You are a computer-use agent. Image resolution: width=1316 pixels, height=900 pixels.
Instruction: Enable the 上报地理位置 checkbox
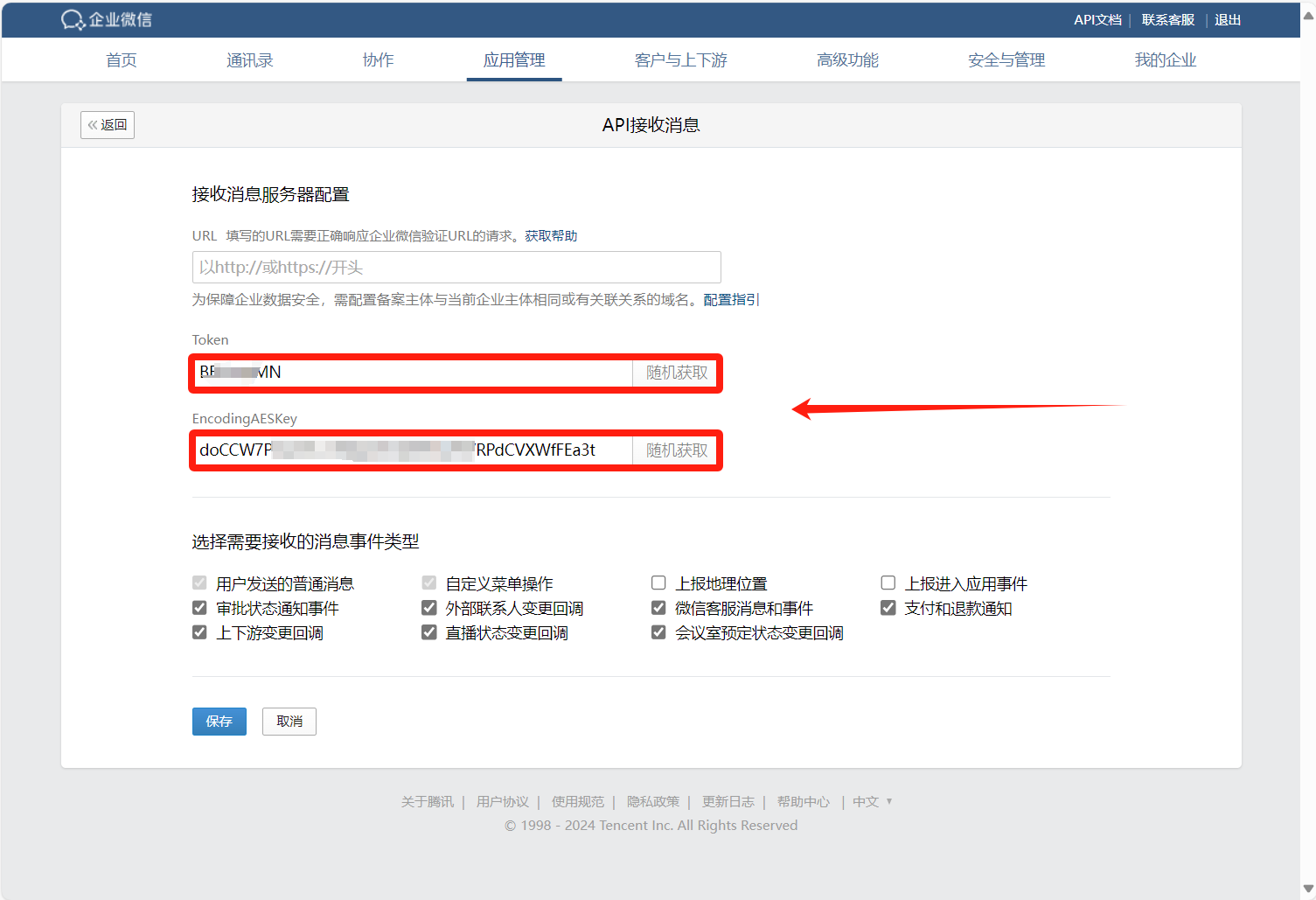point(659,583)
